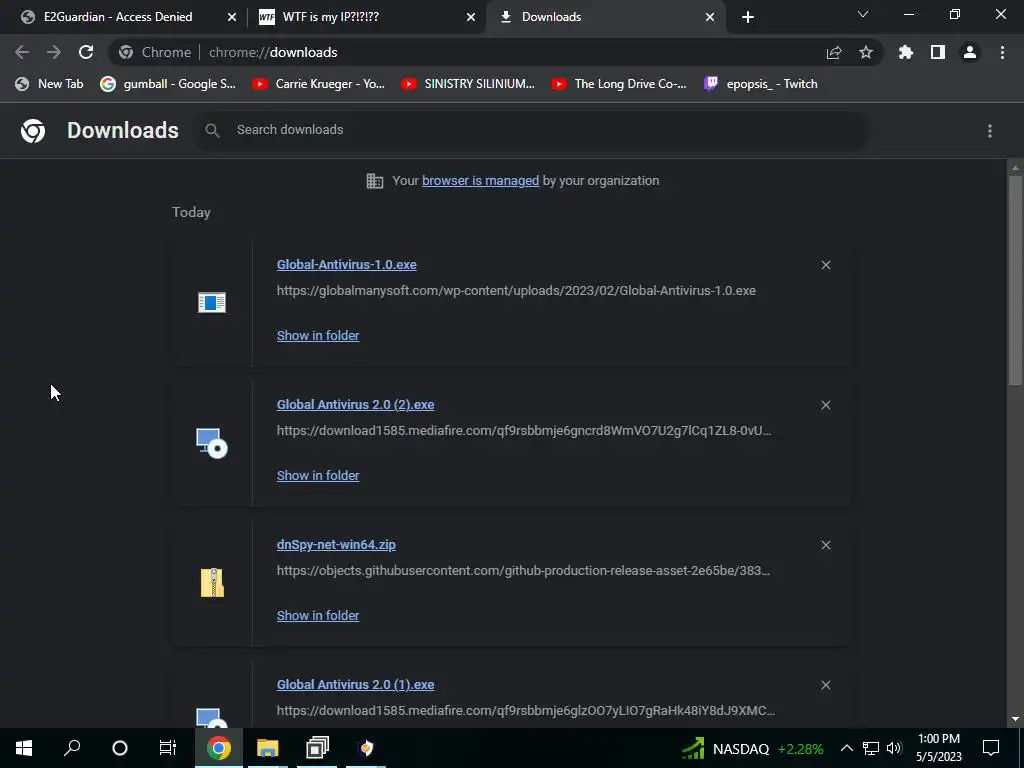This screenshot has width=1024, height=768.
Task: Open Task View on the taskbar
Action: 167,748
